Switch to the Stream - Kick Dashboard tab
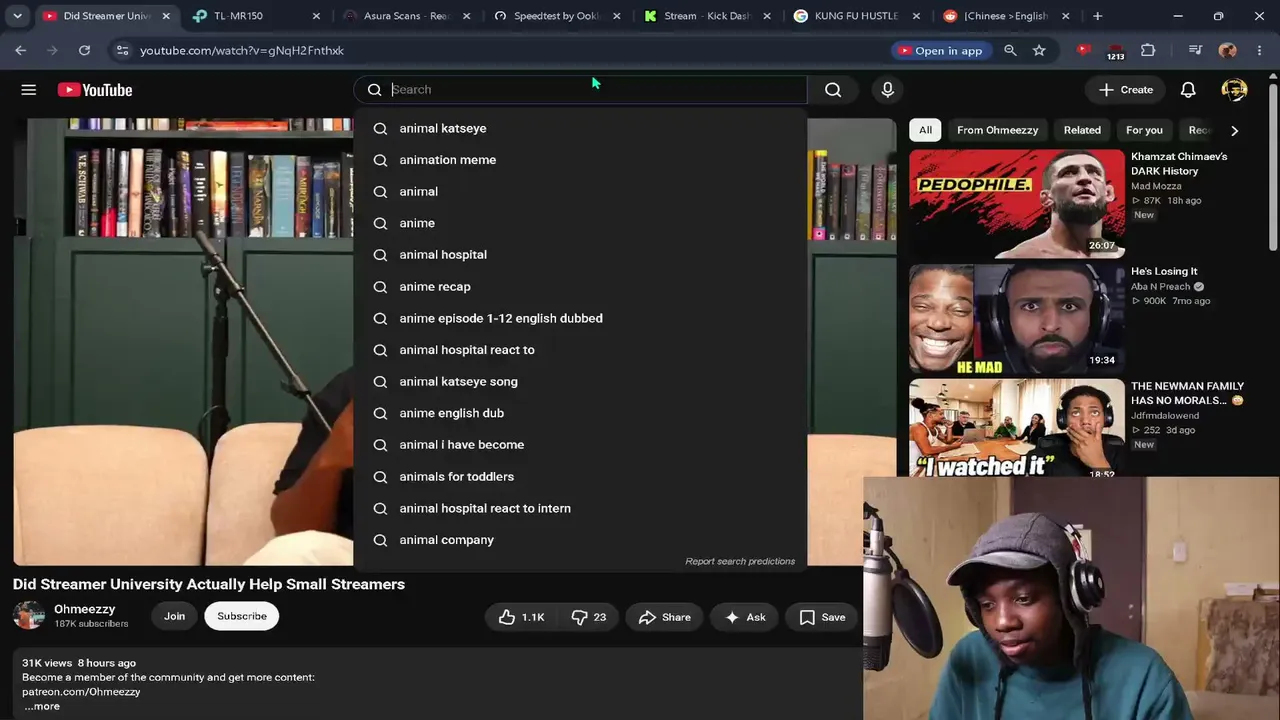Viewport: 1280px width, 720px height. tap(707, 16)
